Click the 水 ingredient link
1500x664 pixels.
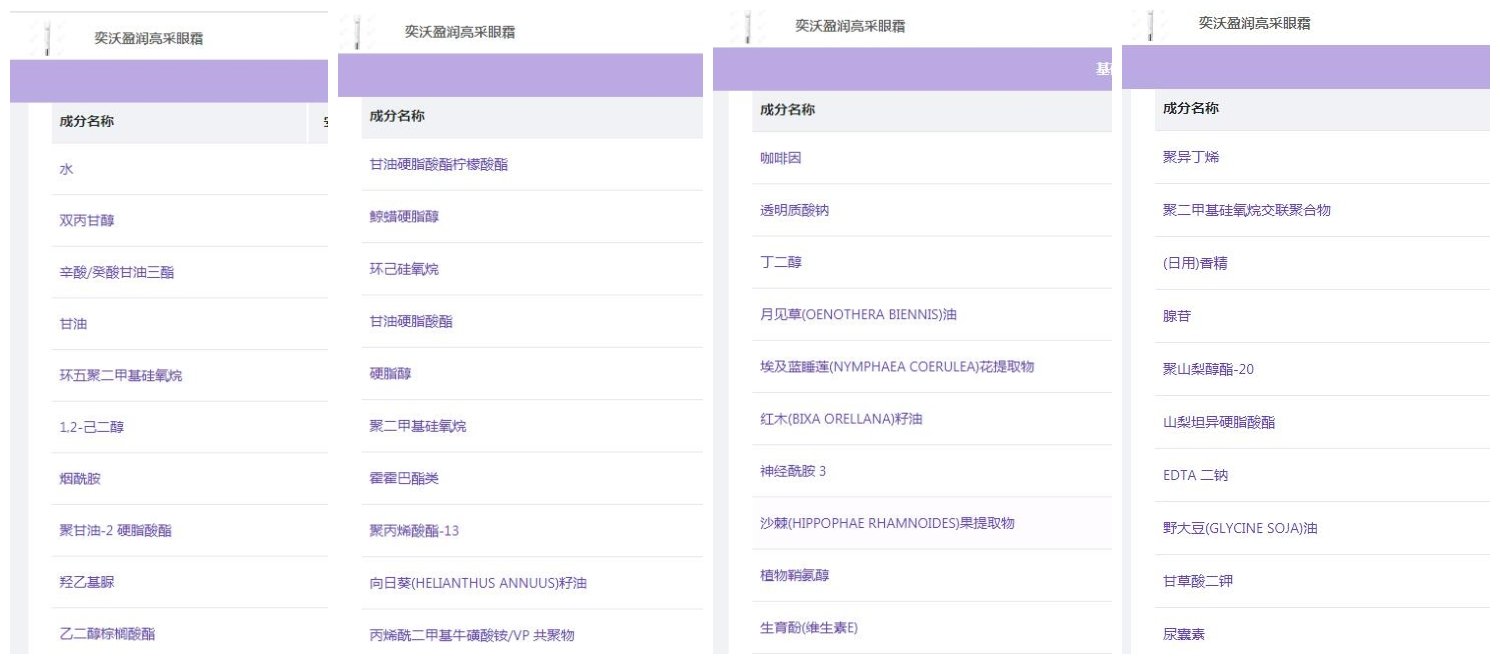[66, 170]
